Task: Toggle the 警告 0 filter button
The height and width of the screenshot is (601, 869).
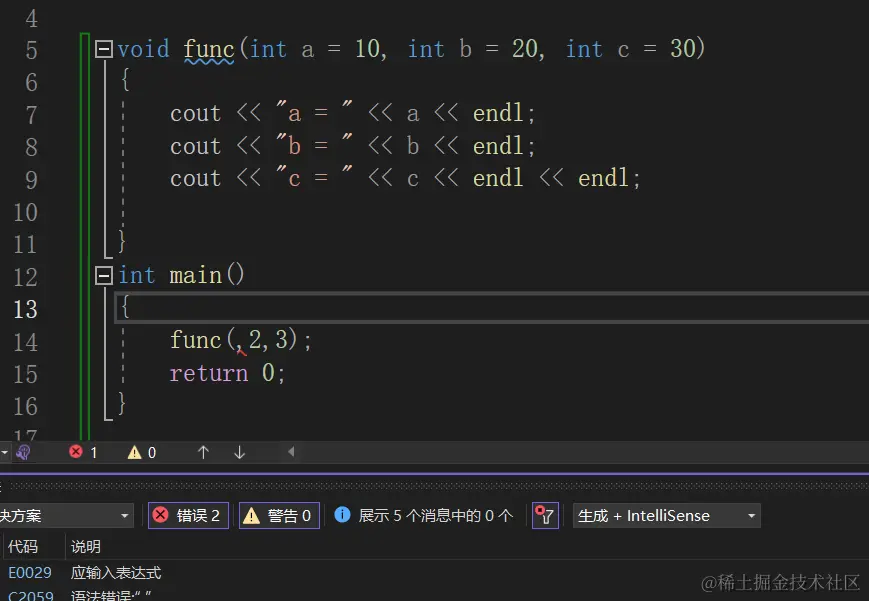Action: click(x=279, y=516)
